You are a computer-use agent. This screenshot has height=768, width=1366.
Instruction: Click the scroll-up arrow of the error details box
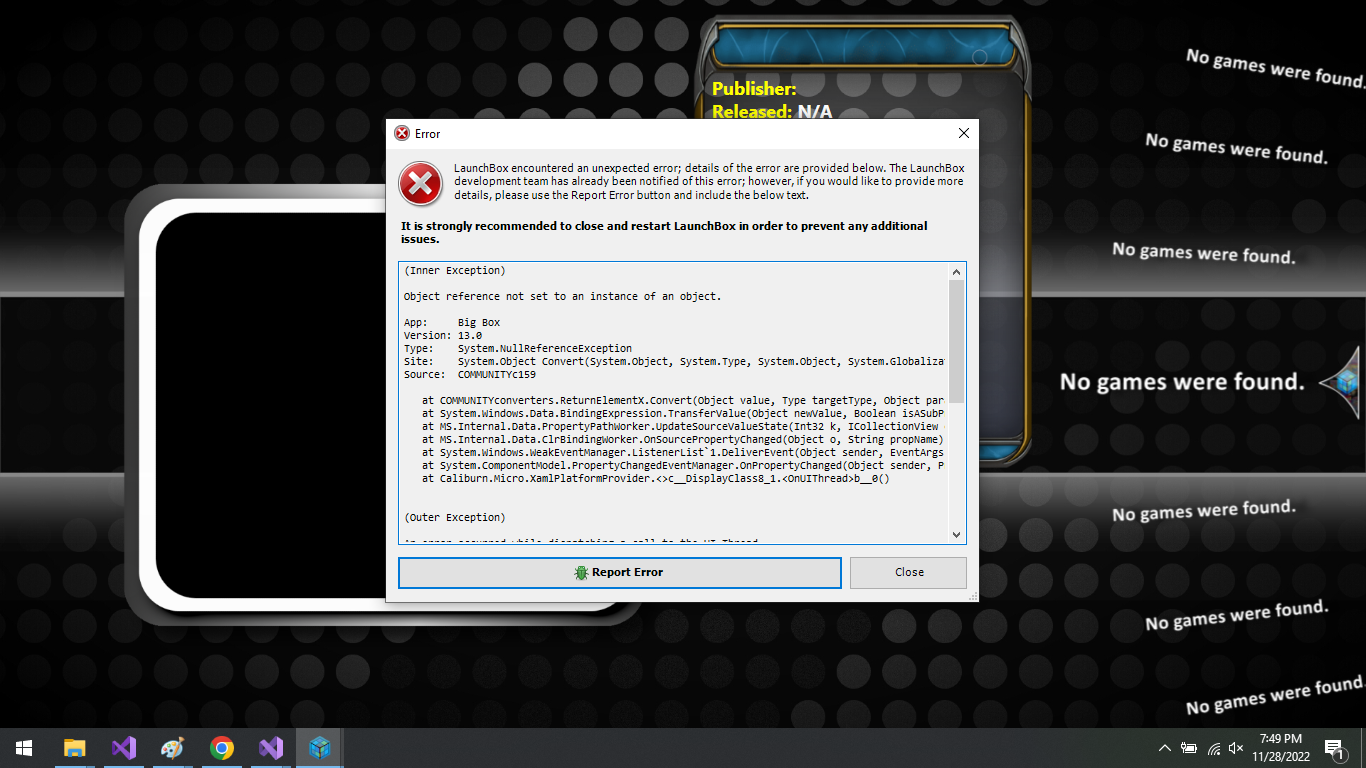(x=956, y=272)
